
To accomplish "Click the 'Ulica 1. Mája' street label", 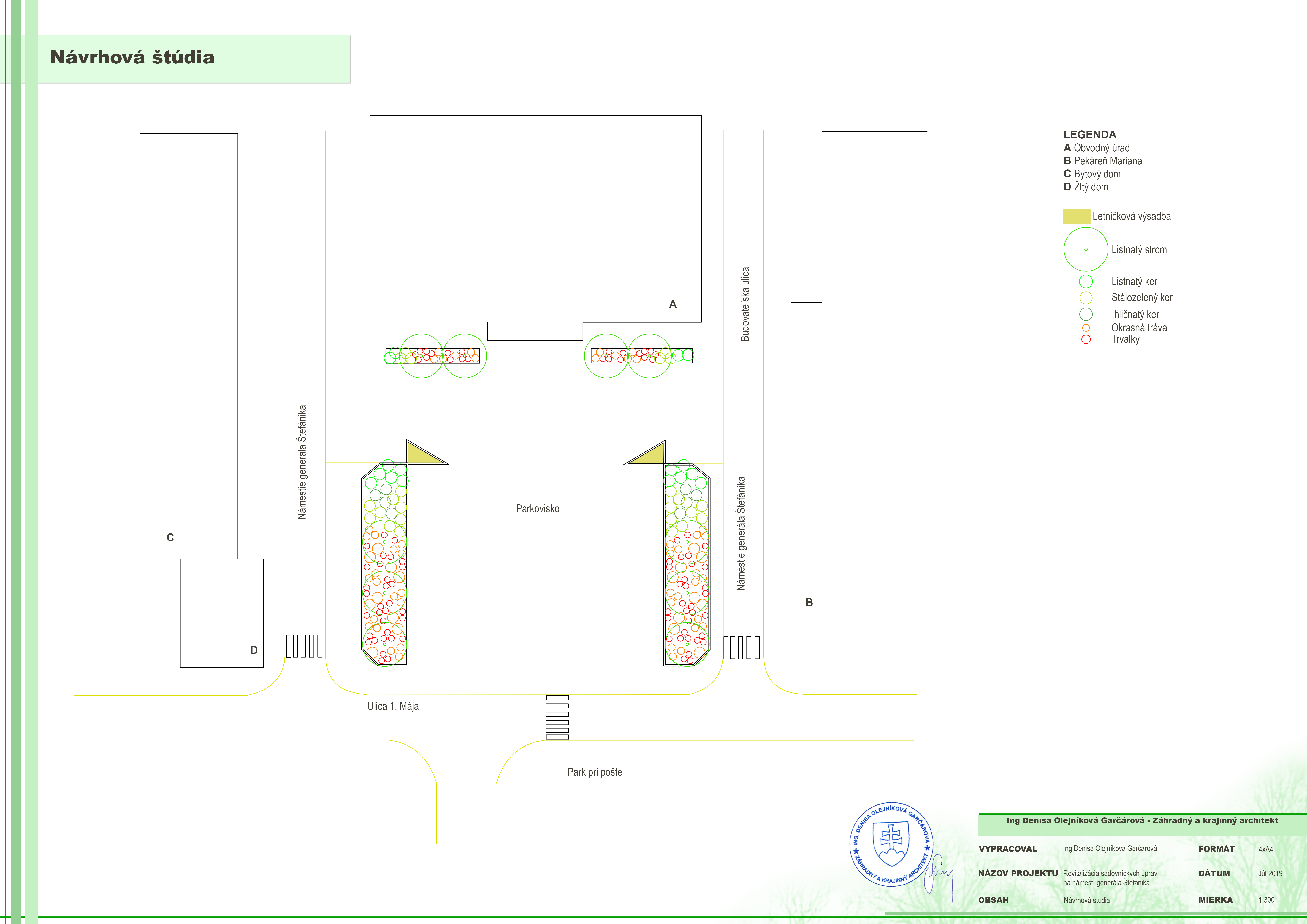I will 393,706.
